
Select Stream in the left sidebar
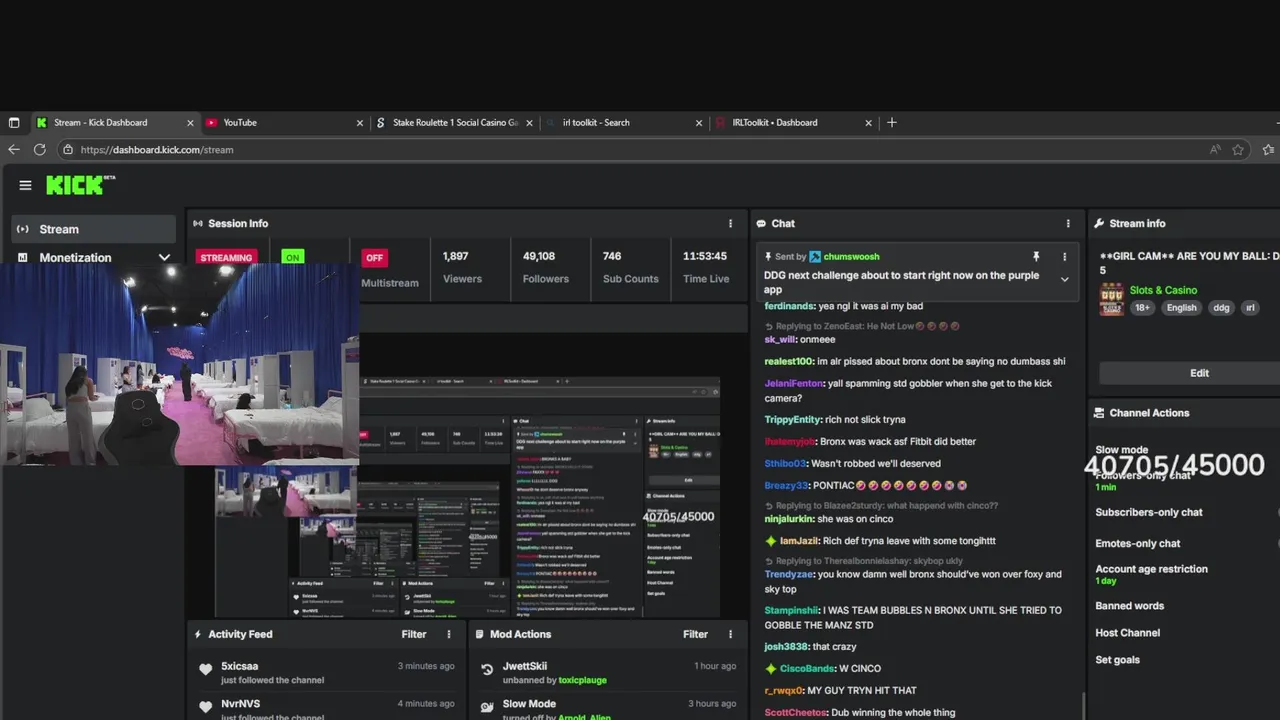94,229
